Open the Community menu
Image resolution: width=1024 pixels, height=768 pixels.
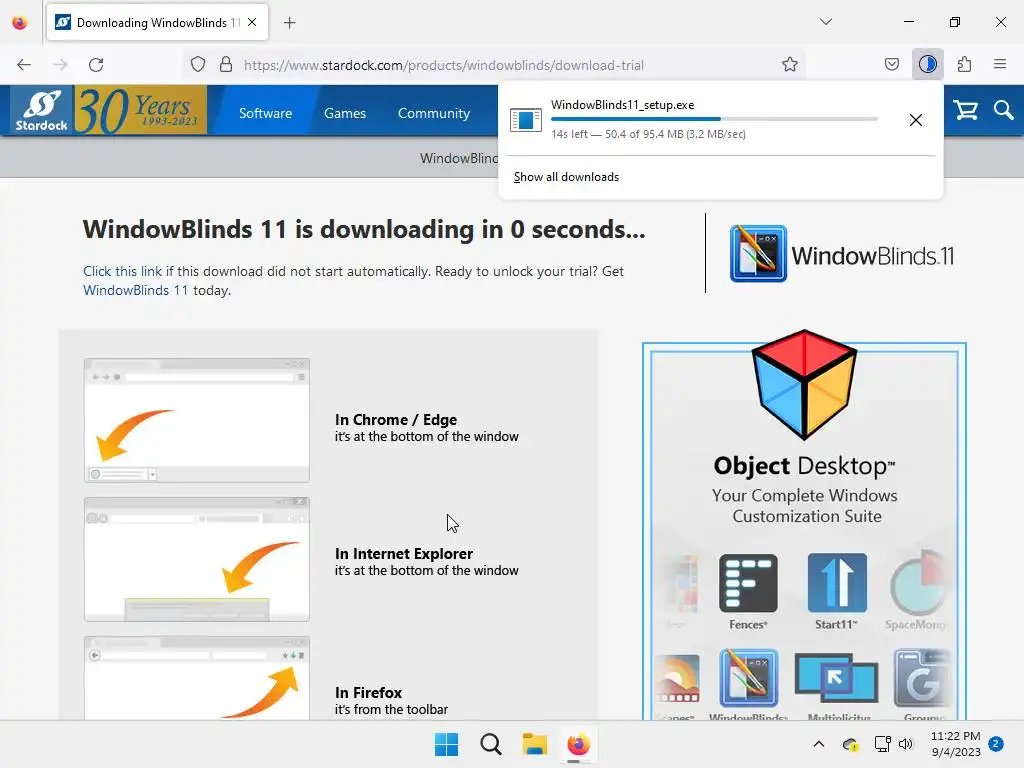click(434, 113)
